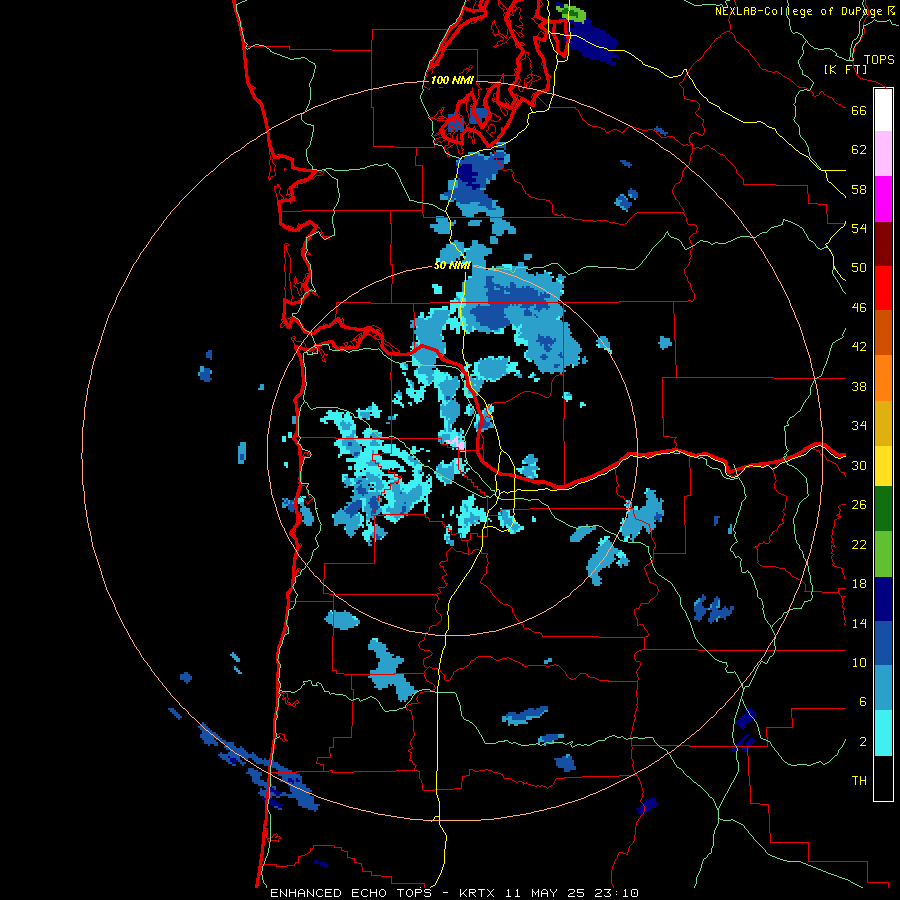Screen dimensions: 900x900
Task: Click the '50 NMI' range ring label
Action: click(x=452, y=265)
